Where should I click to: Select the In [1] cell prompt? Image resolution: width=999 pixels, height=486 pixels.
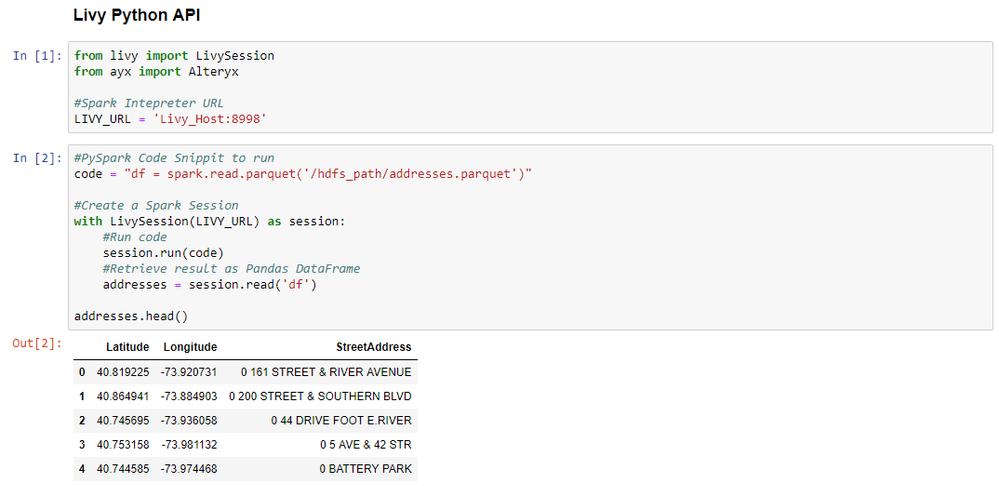tap(34, 56)
